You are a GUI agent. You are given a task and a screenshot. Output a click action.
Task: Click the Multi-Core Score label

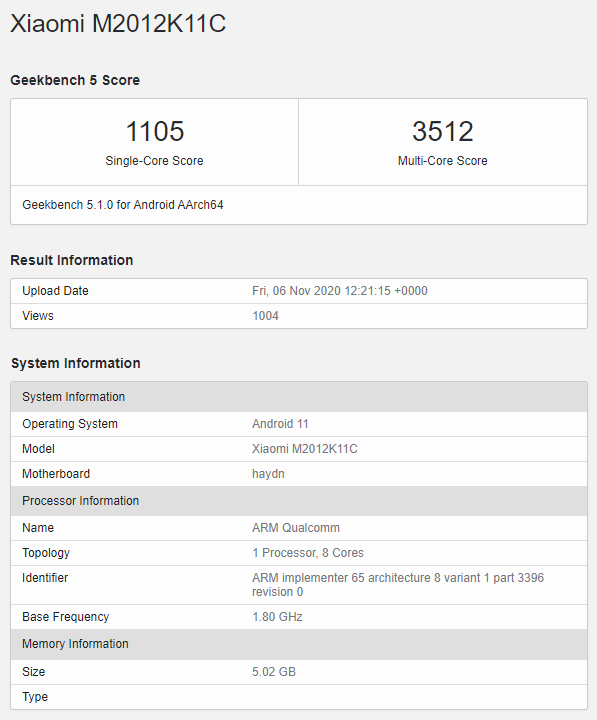click(443, 161)
